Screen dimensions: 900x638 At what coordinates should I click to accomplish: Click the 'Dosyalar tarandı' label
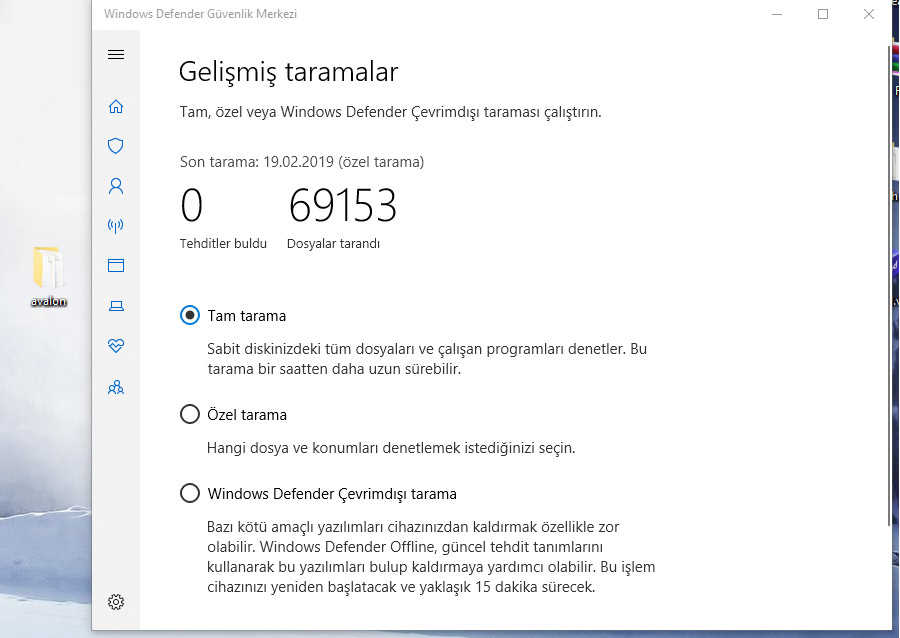coord(333,243)
